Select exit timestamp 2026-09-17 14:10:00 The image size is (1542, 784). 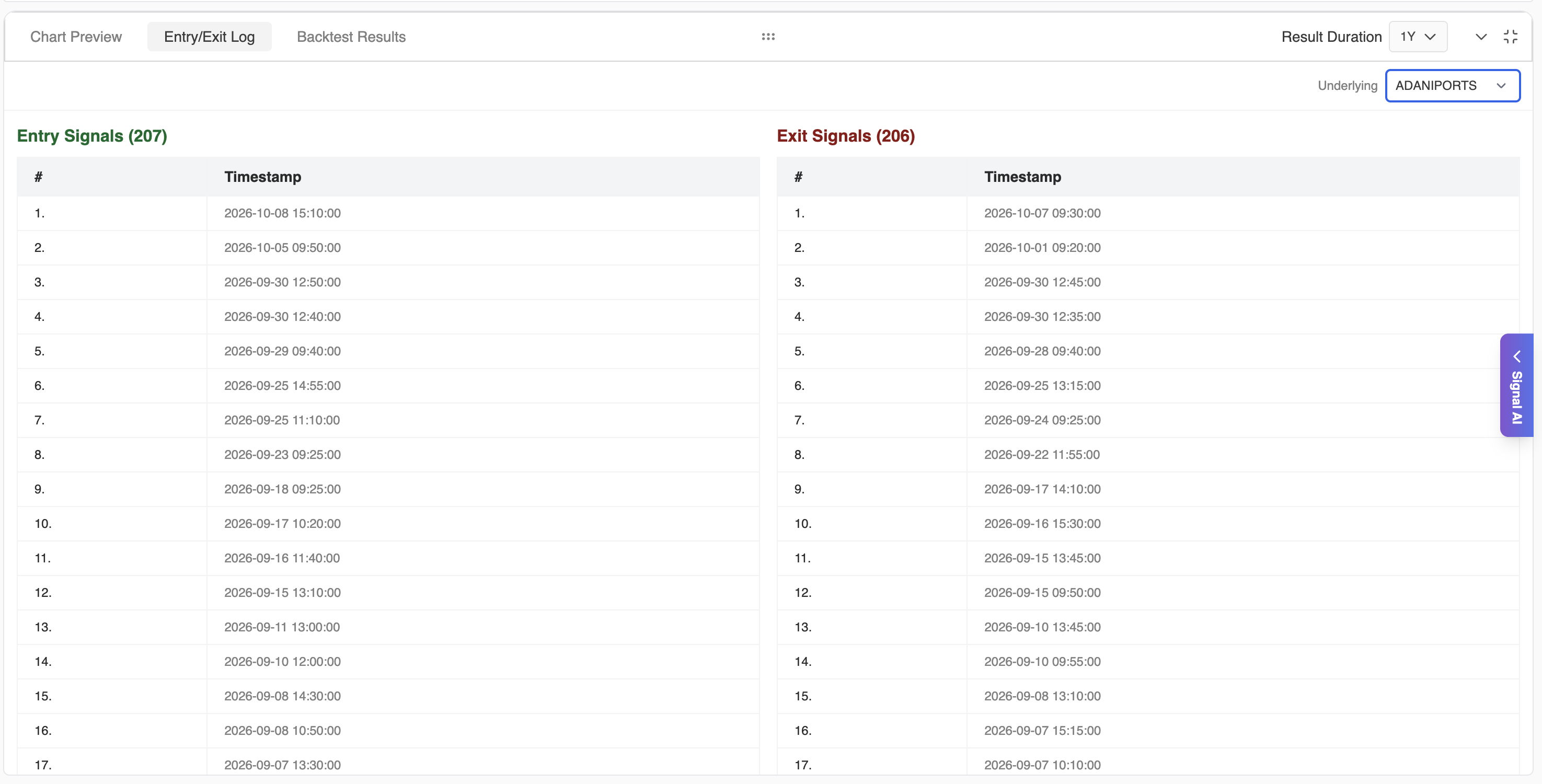pyautogui.click(x=1042, y=489)
